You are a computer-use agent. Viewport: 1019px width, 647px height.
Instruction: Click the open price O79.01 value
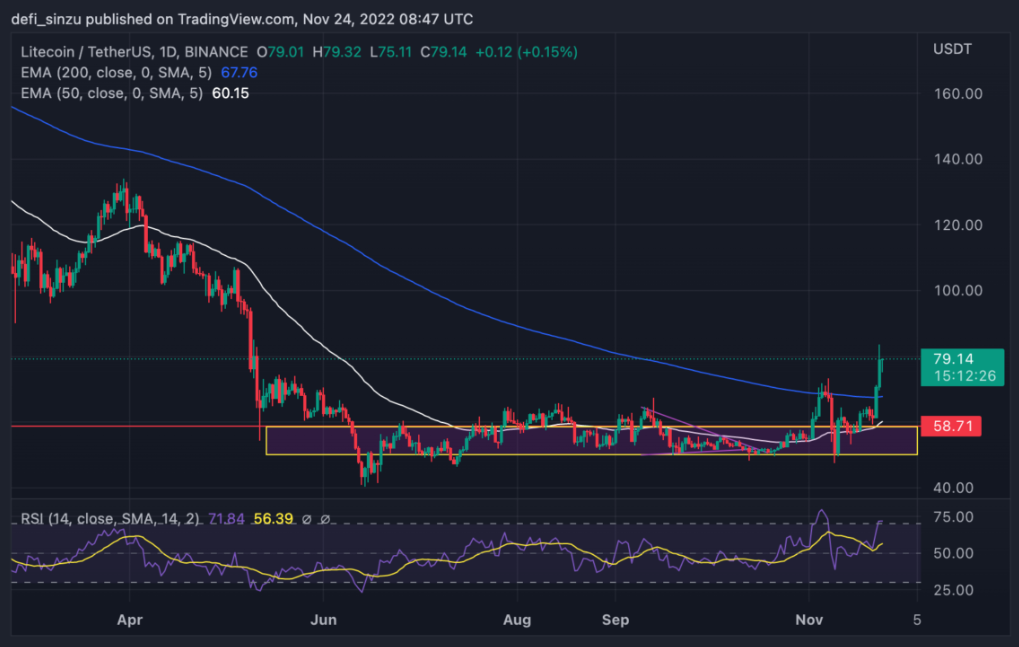tap(280, 52)
